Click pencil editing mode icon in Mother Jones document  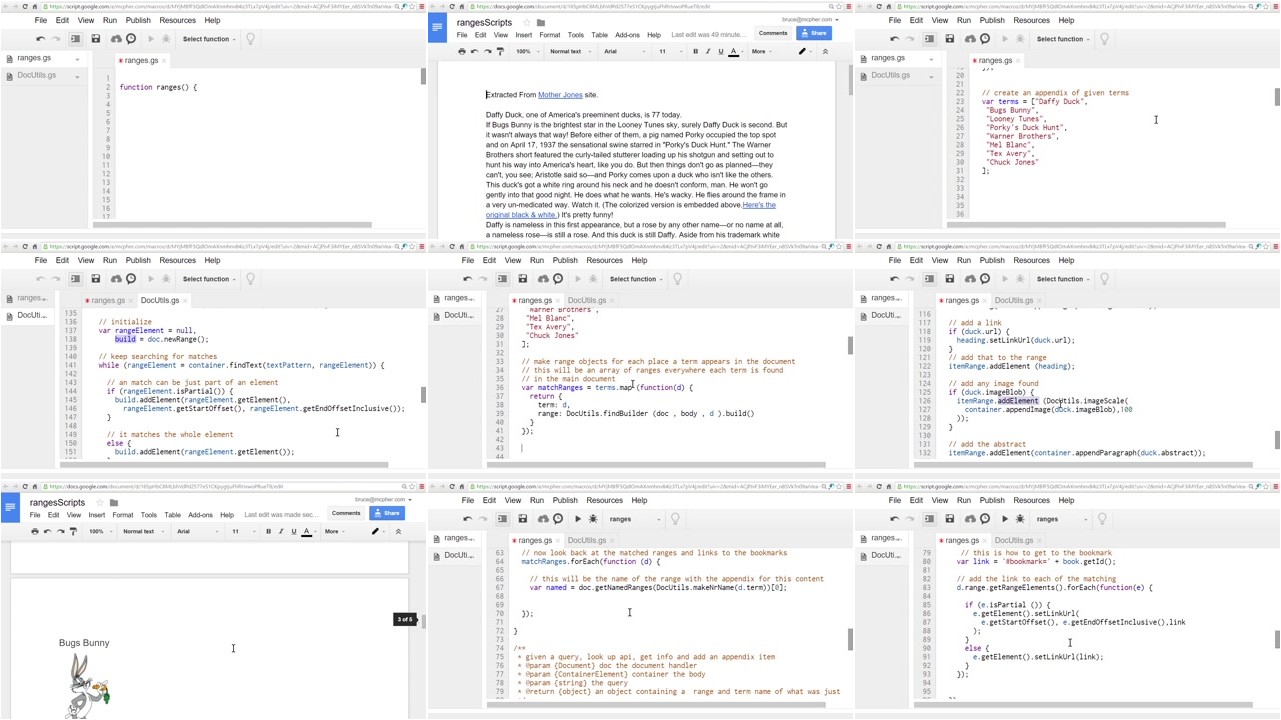(802, 51)
